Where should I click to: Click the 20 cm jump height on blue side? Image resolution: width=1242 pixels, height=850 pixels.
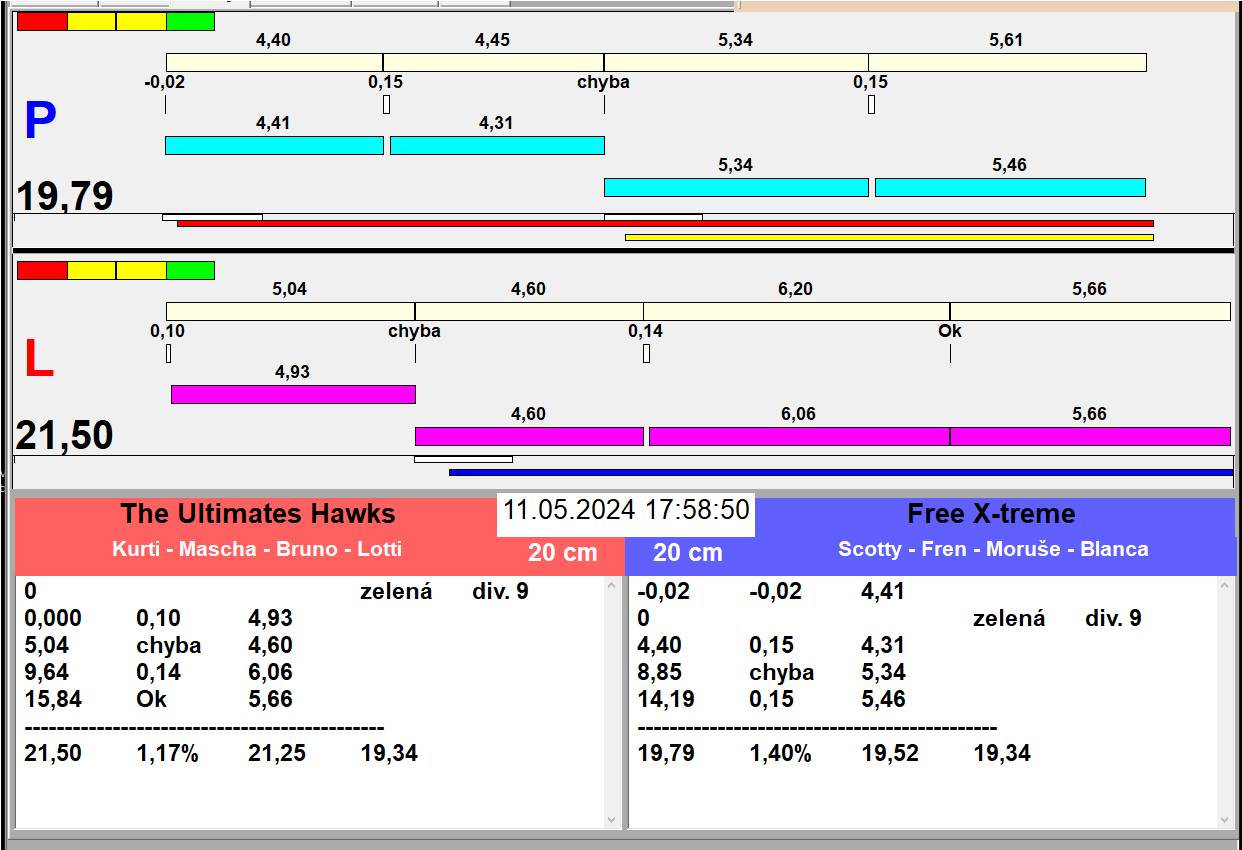(688, 553)
